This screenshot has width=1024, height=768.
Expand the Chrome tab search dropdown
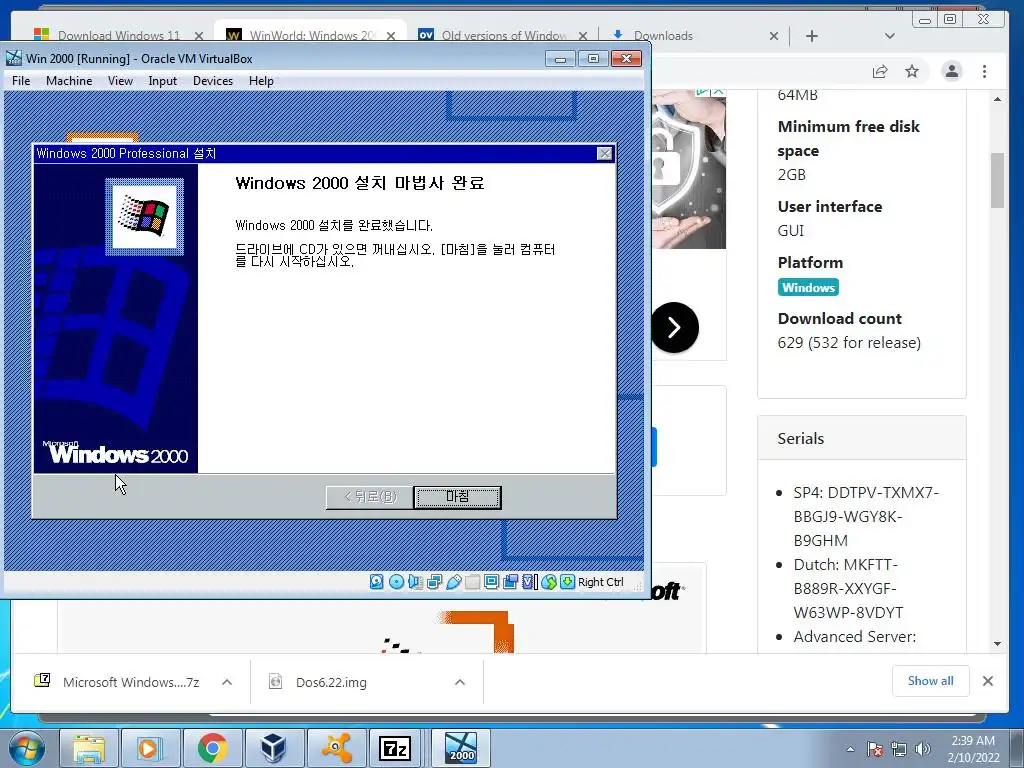click(889, 36)
